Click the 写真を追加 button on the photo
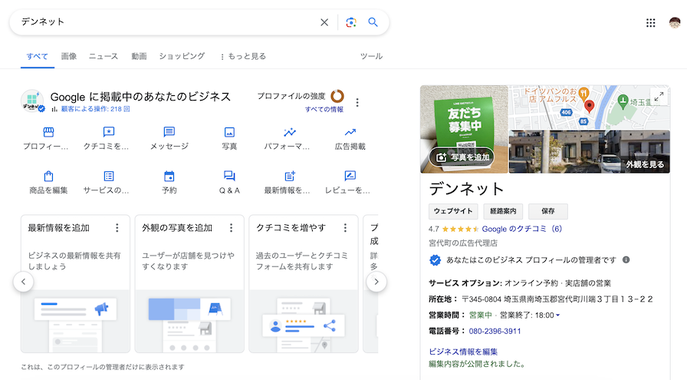 coord(462,157)
